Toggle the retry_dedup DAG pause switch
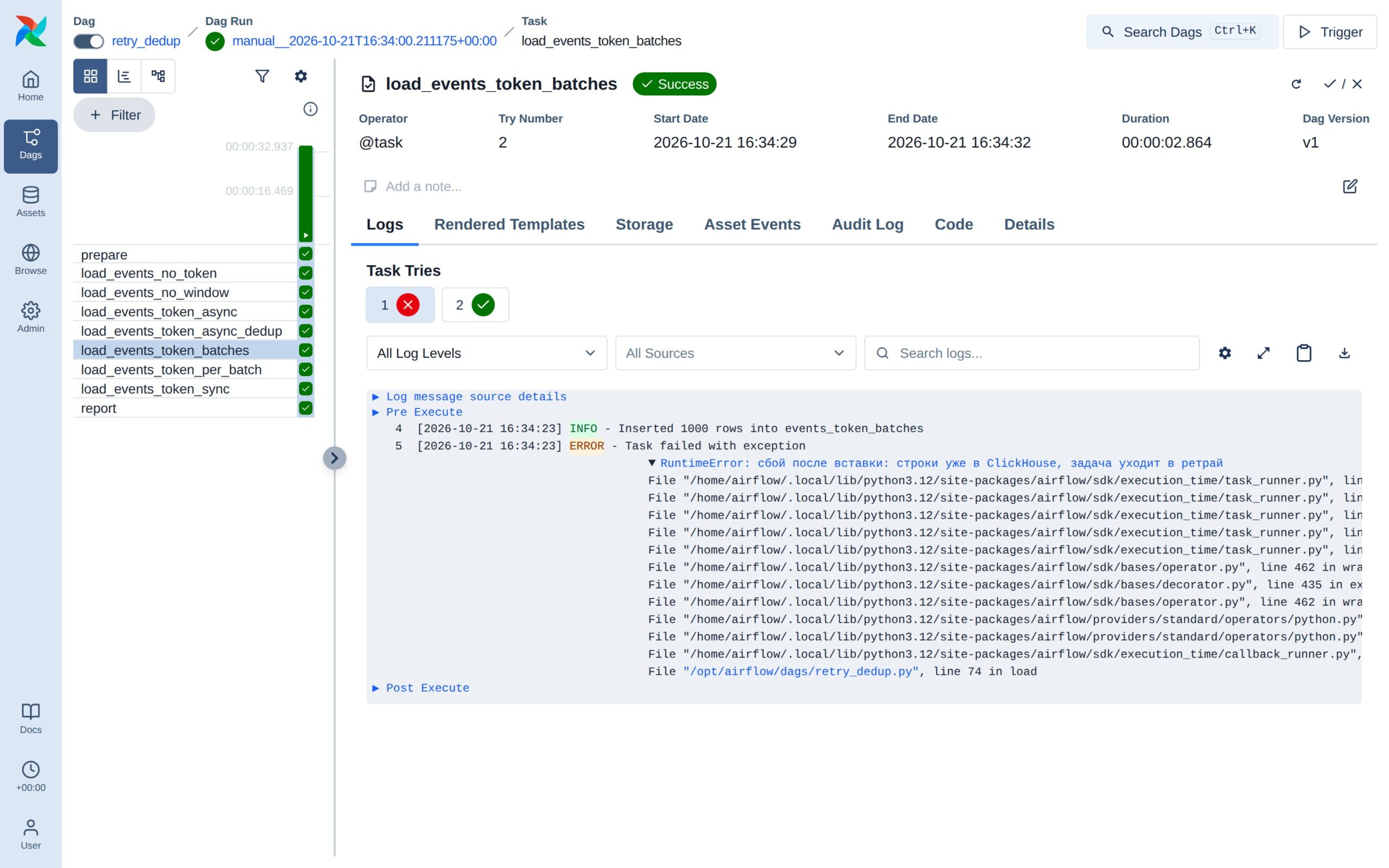Screen dimensions: 1389x868 88,41
